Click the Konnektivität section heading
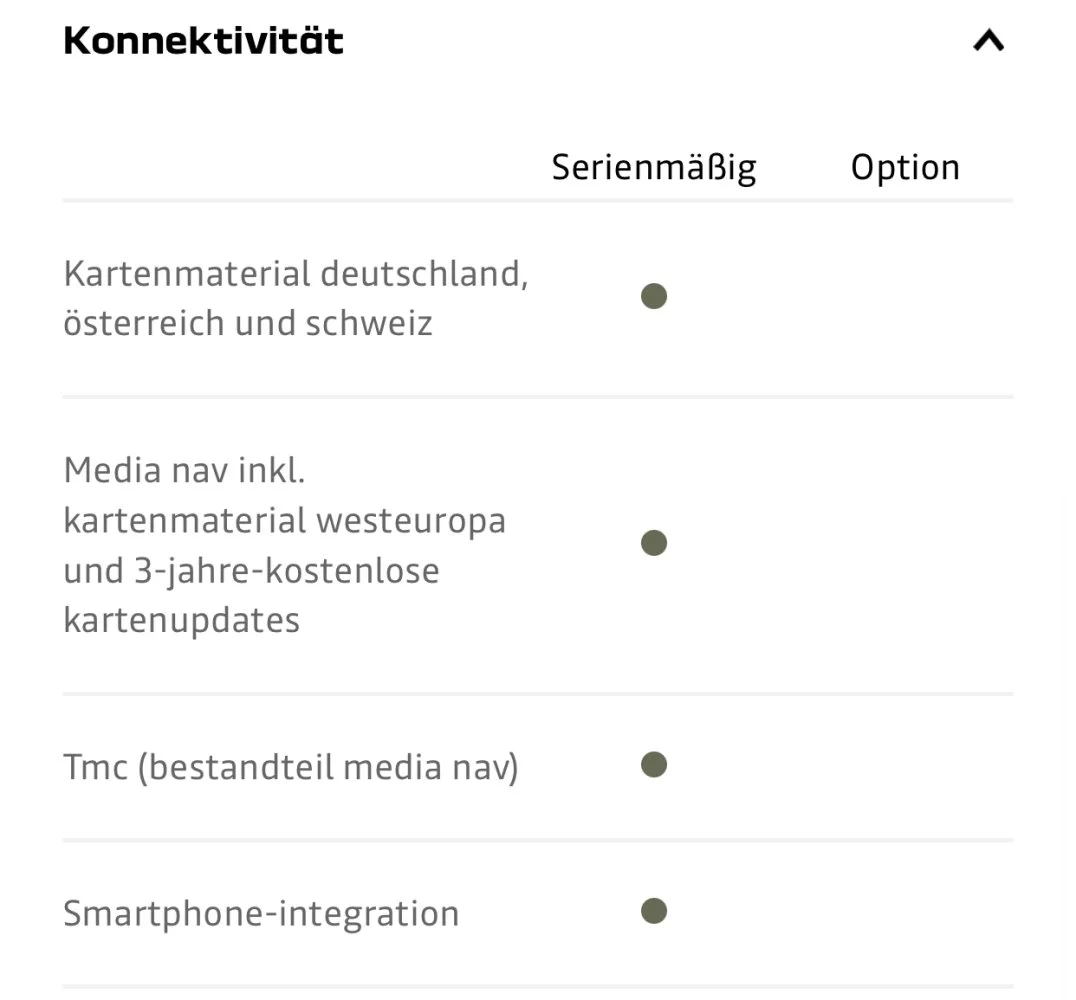This screenshot has width=1076, height=1000. [203, 41]
